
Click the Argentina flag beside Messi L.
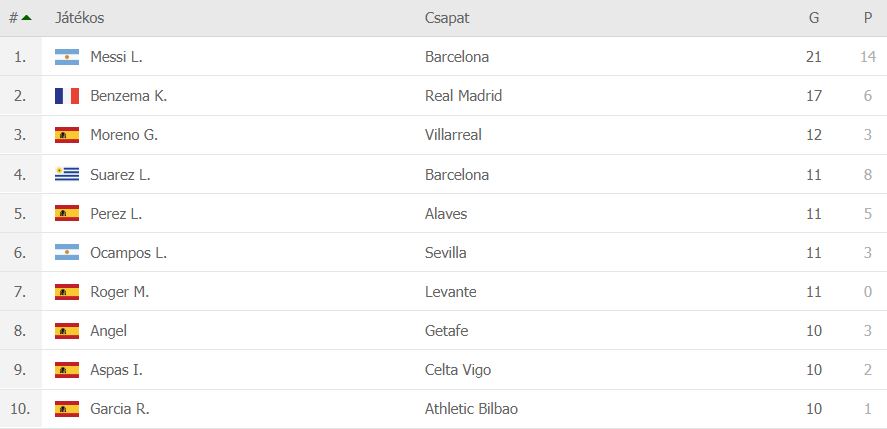click(67, 57)
